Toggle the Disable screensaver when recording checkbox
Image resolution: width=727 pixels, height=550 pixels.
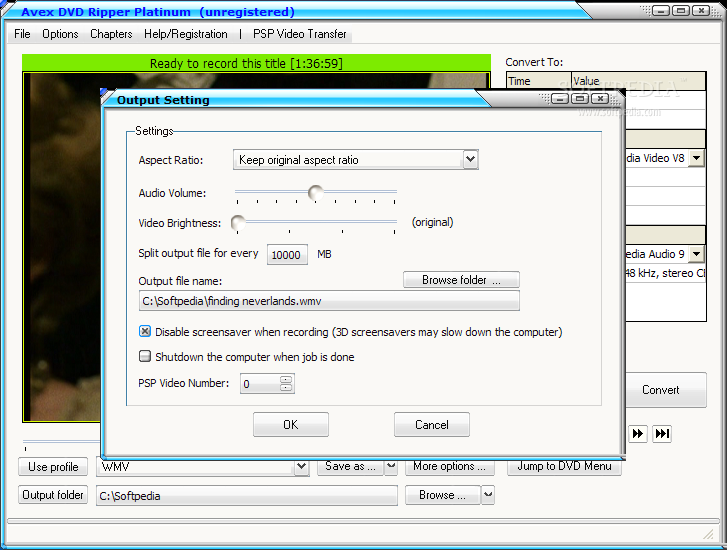(145, 331)
